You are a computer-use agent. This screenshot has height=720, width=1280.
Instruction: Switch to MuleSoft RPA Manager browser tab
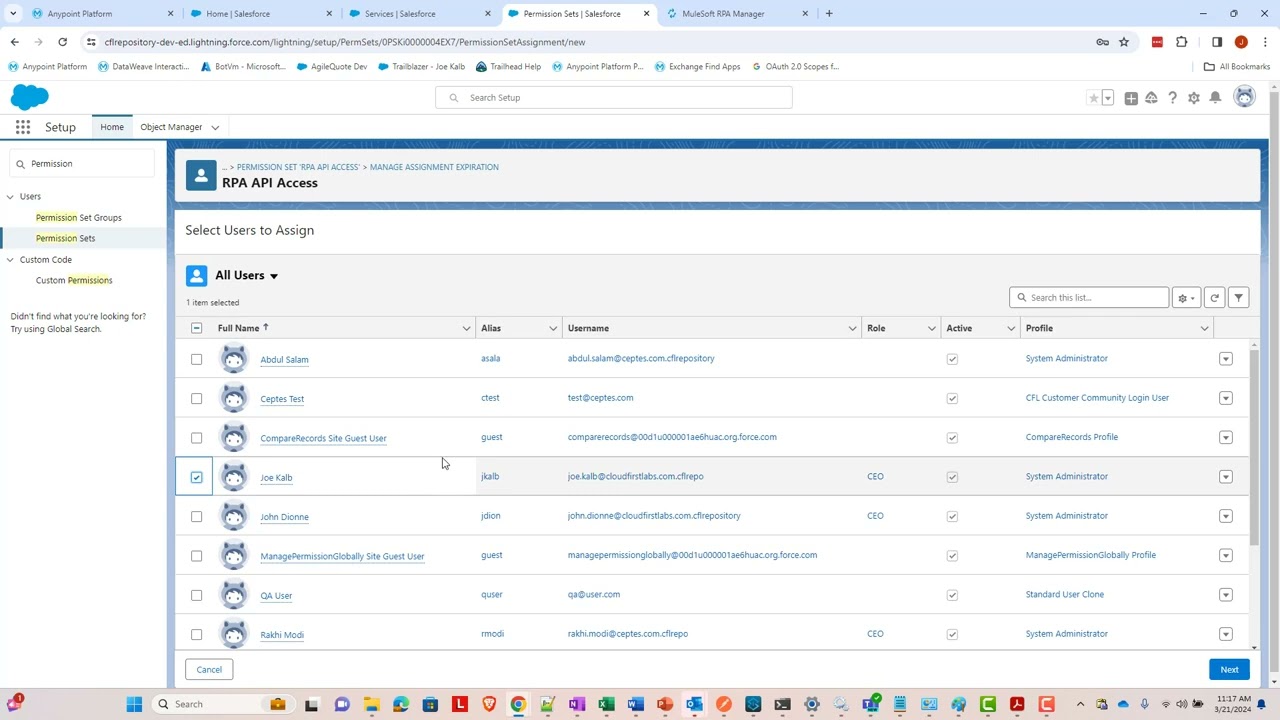(734, 13)
